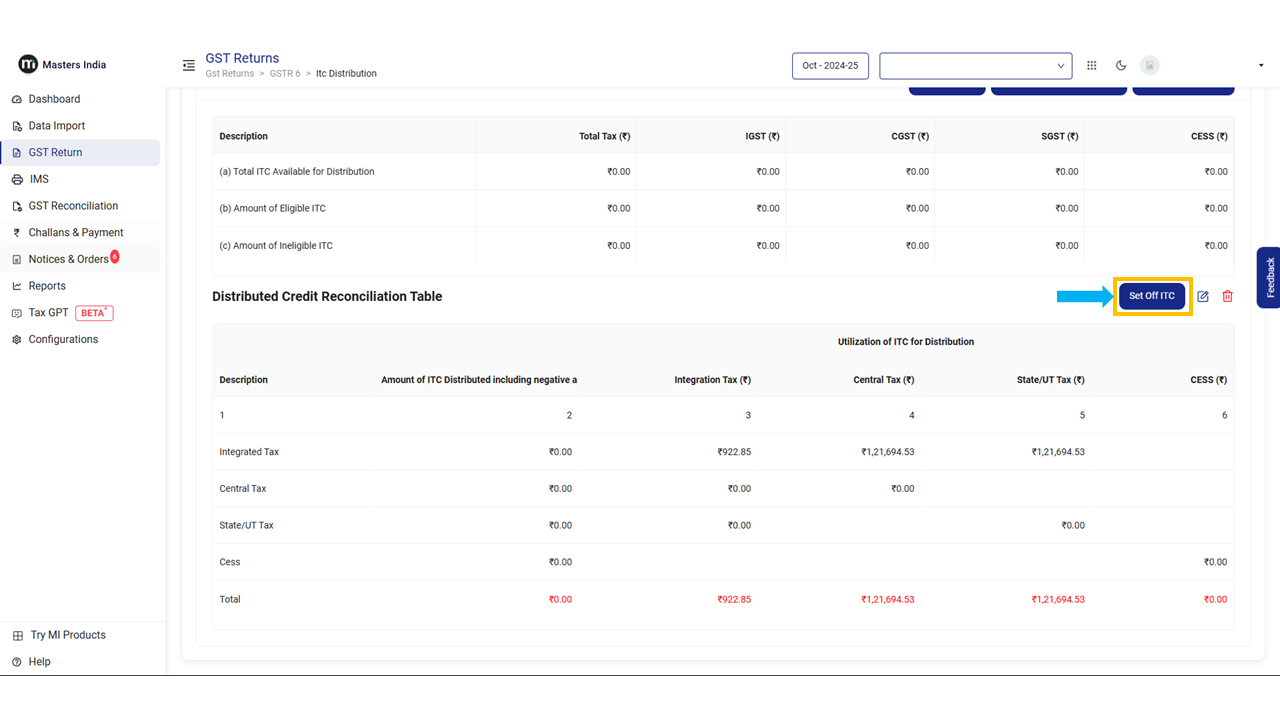This screenshot has width=1280, height=720.
Task: Click the red delete trash icon
Action: 1228,297
